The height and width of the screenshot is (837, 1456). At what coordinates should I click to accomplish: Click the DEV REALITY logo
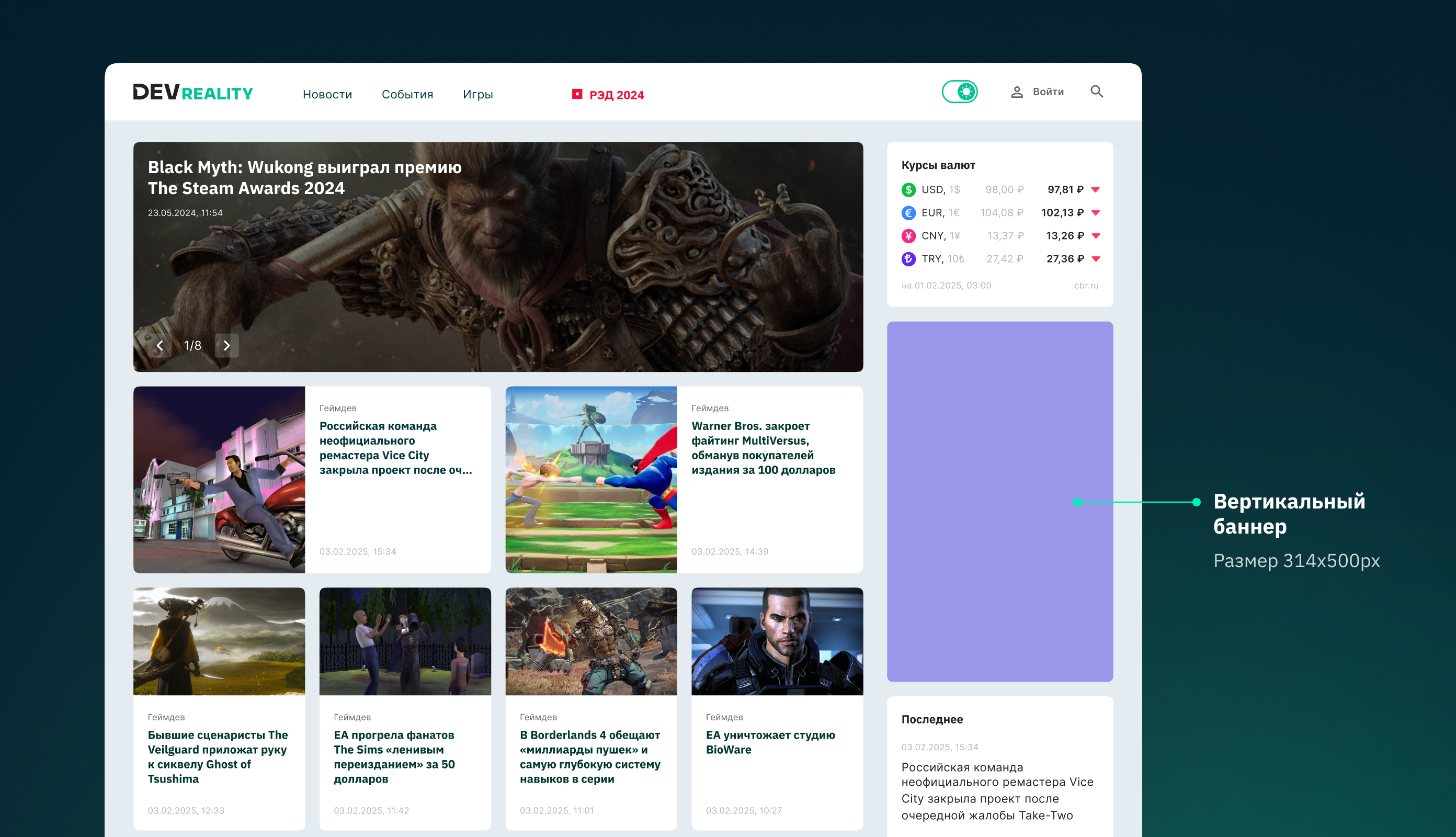tap(193, 92)
